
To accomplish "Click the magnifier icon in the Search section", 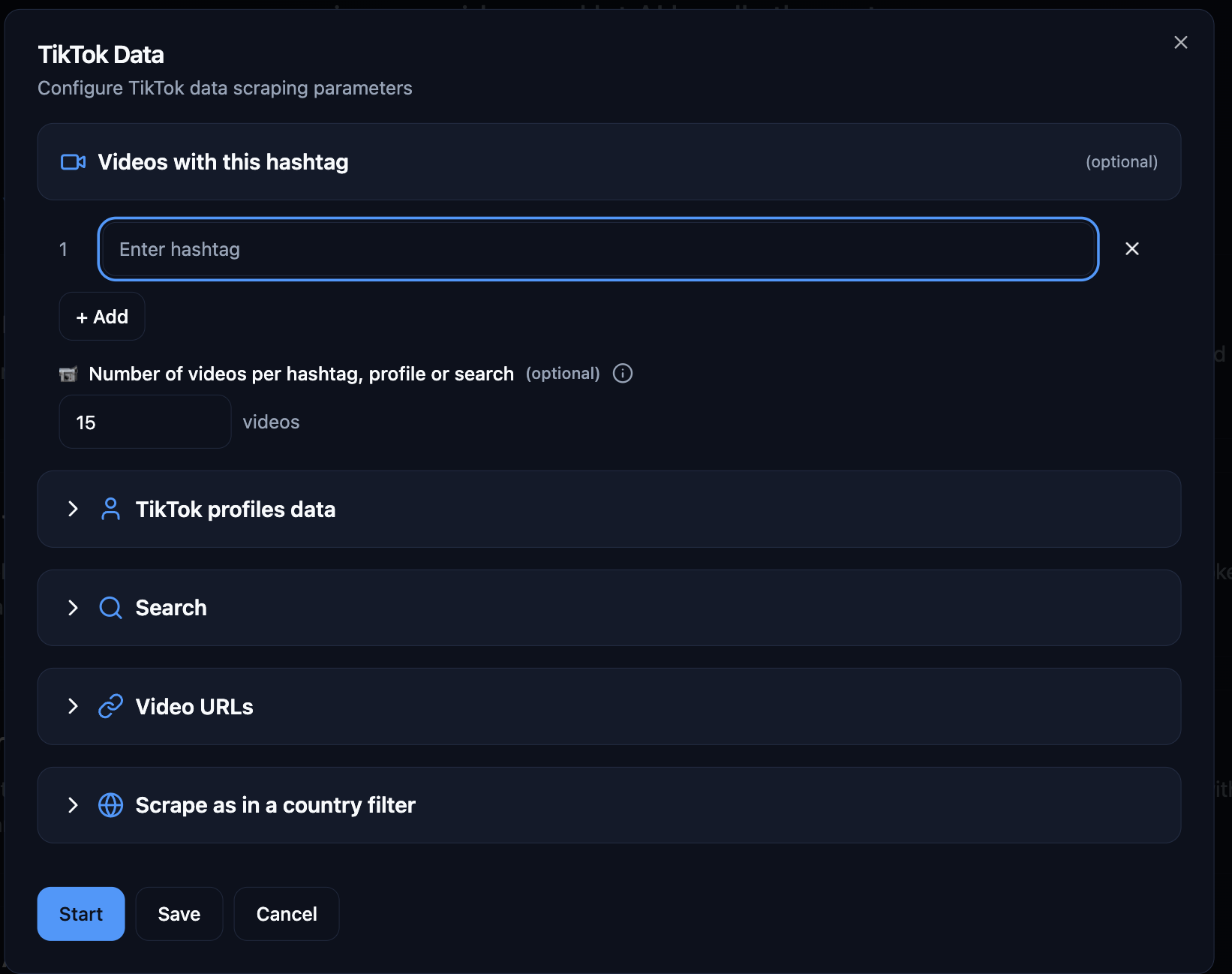I will [110, 608].
